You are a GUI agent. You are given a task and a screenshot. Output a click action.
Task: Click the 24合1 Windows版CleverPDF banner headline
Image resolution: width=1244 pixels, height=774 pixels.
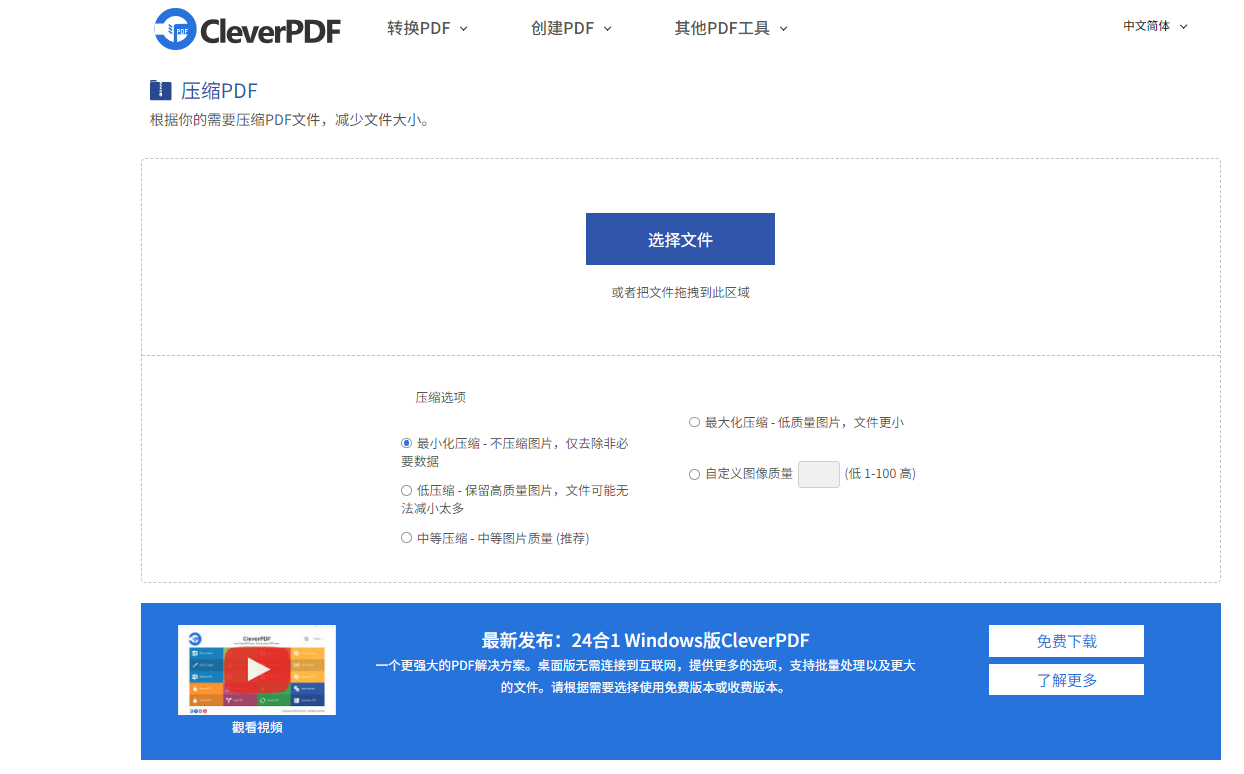click(645, 641)
